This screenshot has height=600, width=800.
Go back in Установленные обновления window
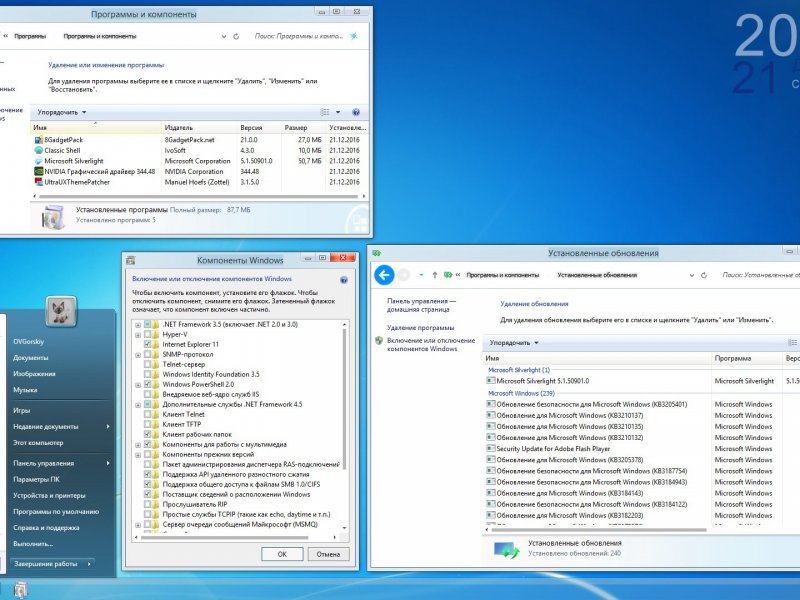click(384, 275)
